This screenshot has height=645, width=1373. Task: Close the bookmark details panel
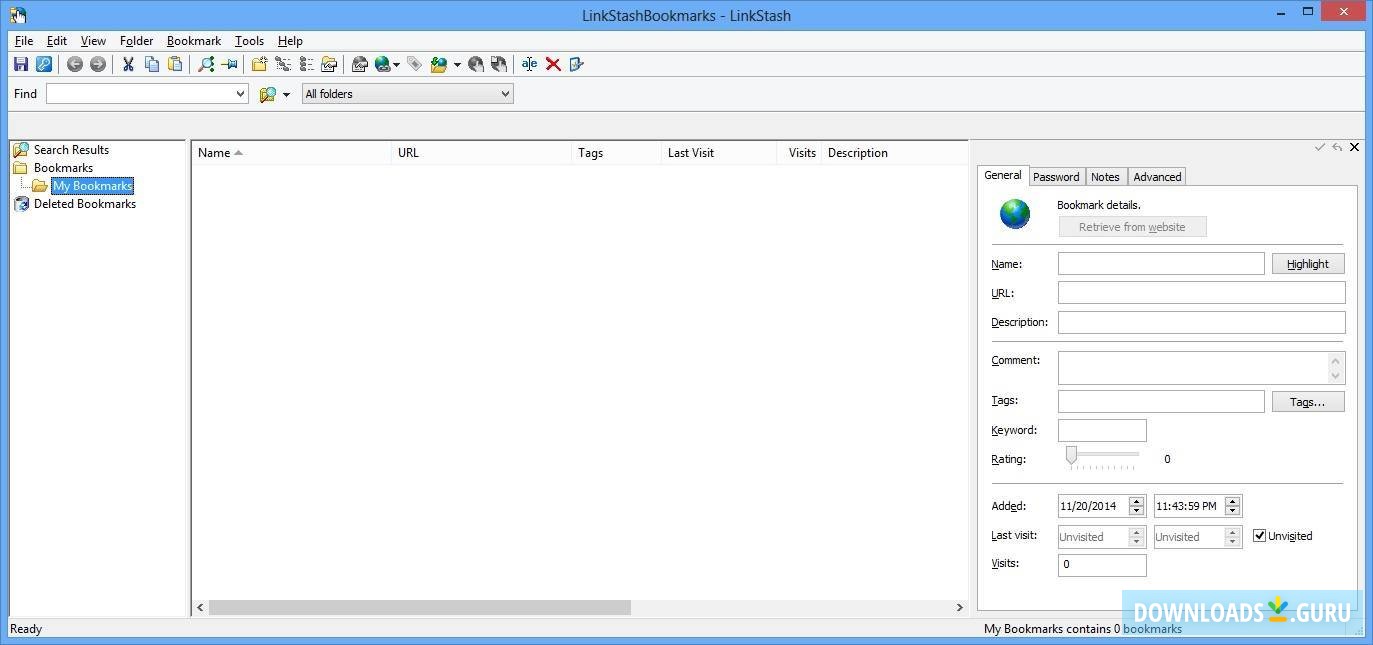click(1355, 147)
